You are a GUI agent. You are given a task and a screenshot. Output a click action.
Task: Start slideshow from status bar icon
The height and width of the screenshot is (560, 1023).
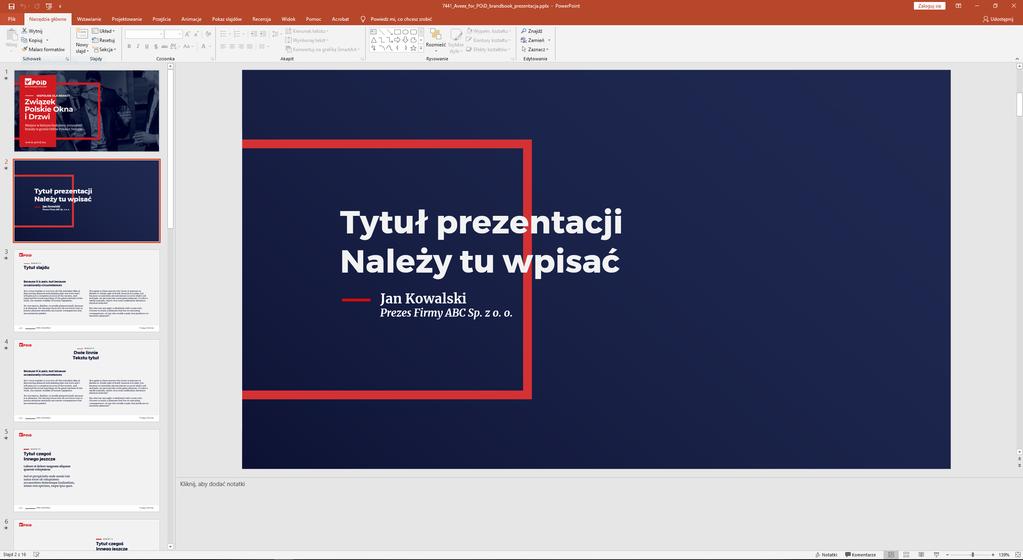[936, 555]
